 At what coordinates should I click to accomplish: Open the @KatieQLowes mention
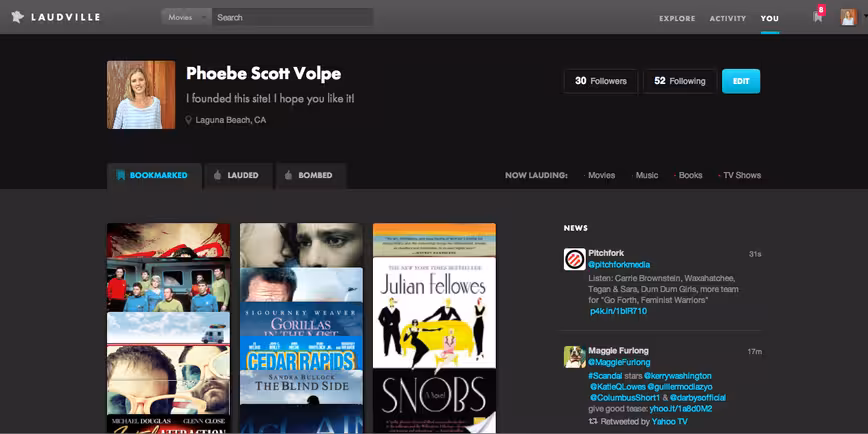click(616, 387)
